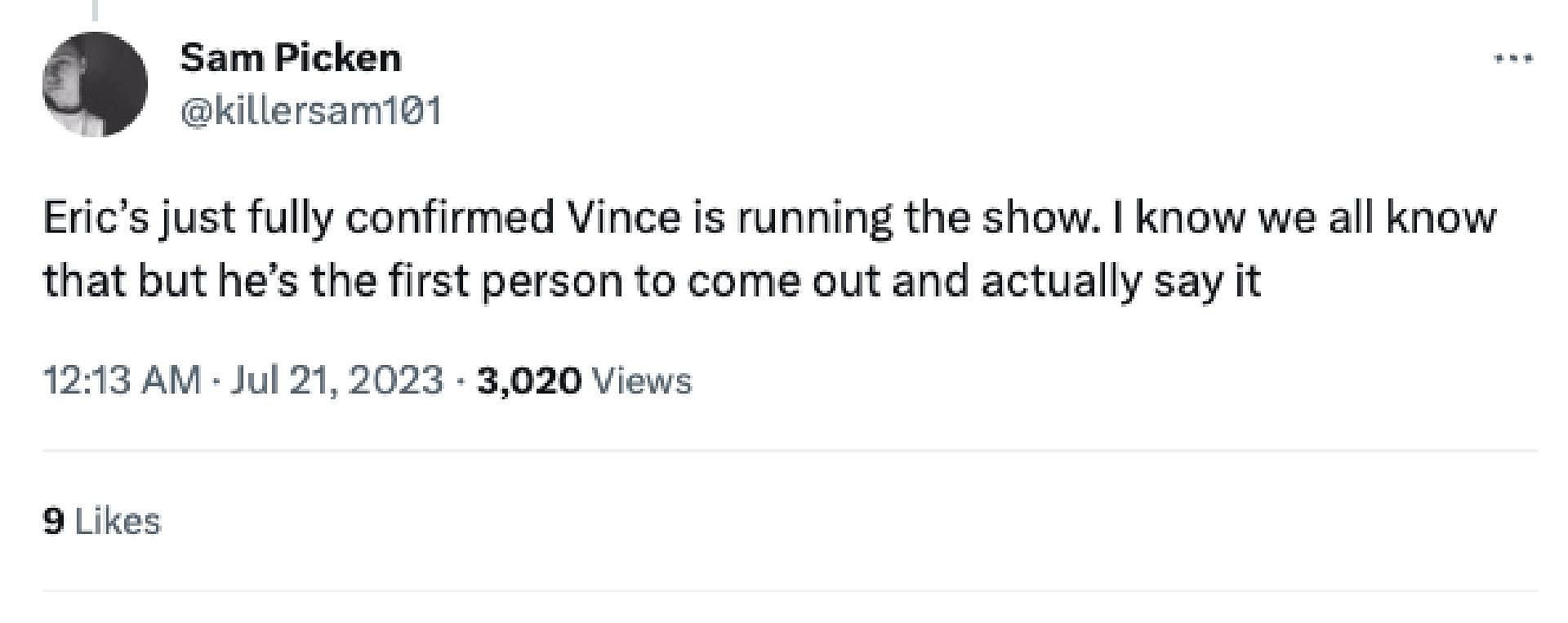Image resolution: width=1568 pixels, height=623 pixels.
Task: Open the Sam Picken display name link
Action: pyautogui.click(x=291, y=58)
